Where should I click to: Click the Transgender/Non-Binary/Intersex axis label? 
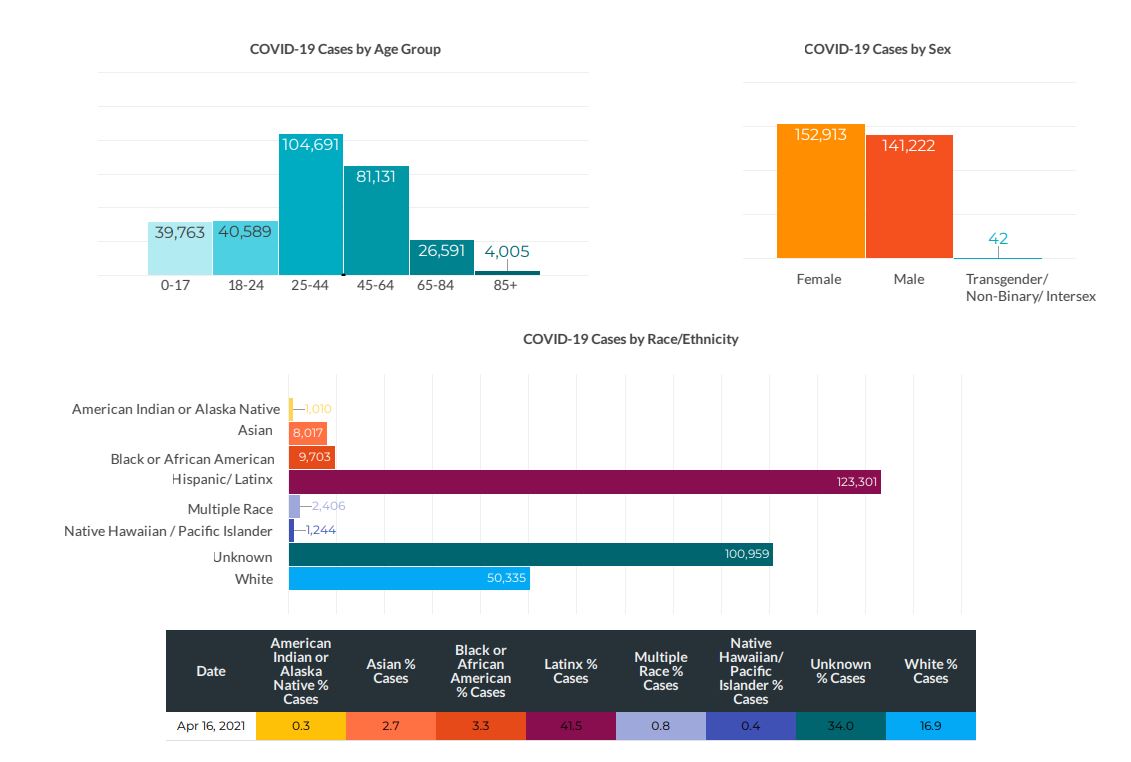(1030, 288)
